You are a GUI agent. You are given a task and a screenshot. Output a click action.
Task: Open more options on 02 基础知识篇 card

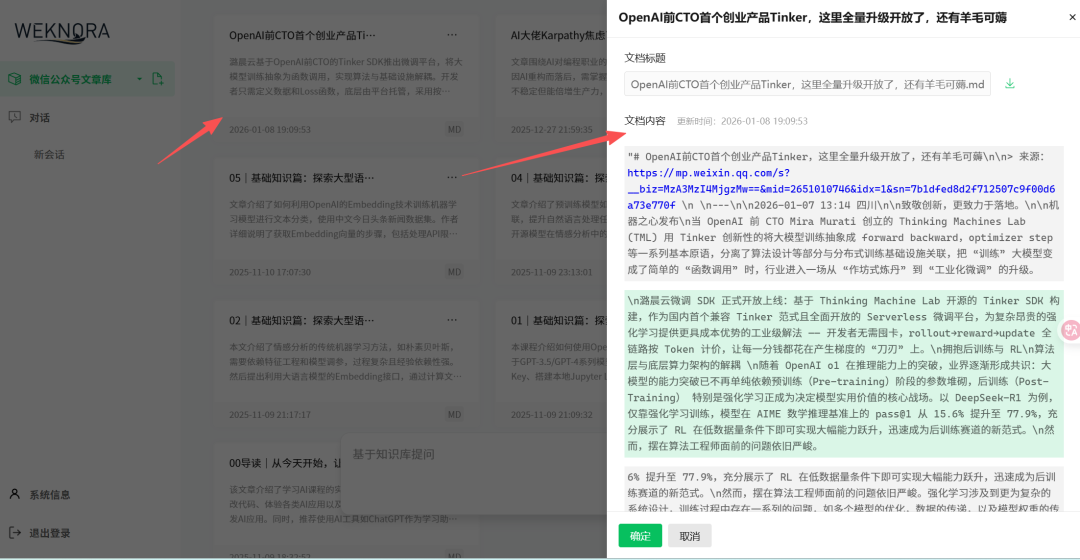tap(452, 320)
